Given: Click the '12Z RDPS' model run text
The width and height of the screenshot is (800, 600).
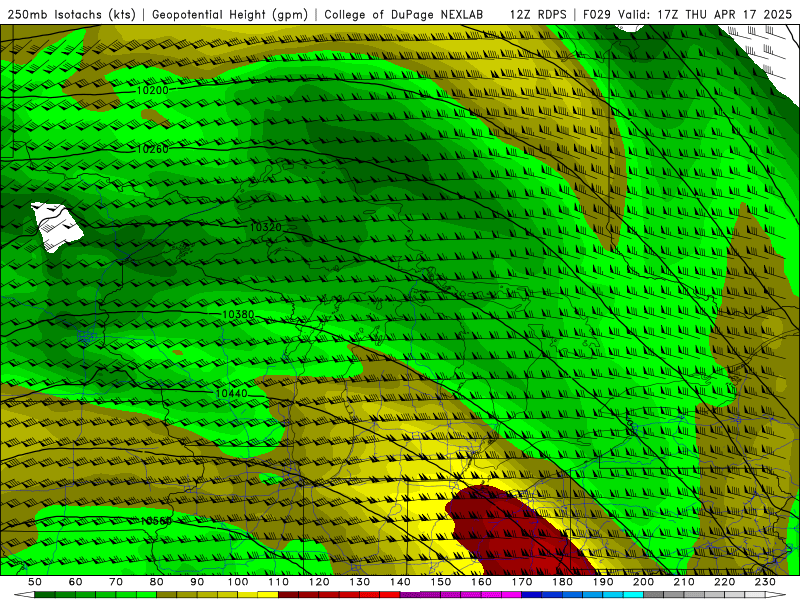Looking at the screenshot, I should (538, 15).
